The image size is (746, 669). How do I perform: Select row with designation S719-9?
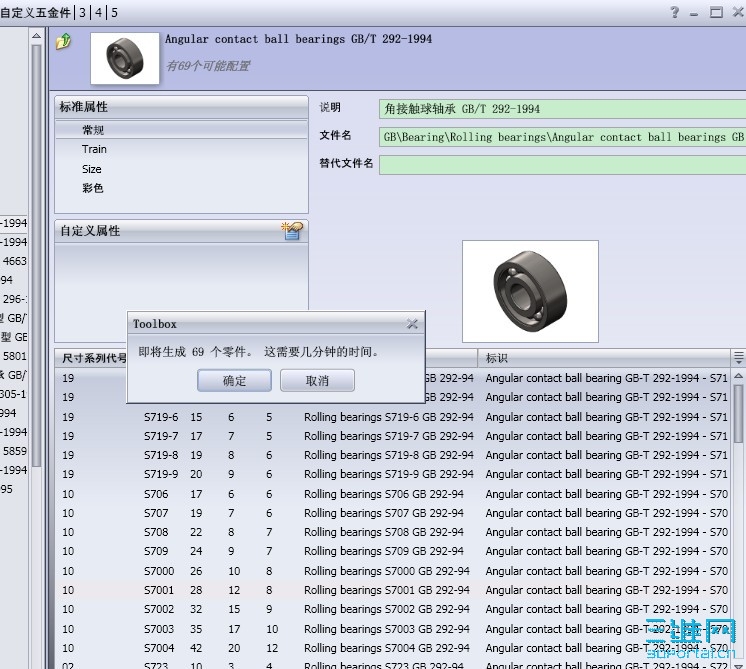pos(393,474)
